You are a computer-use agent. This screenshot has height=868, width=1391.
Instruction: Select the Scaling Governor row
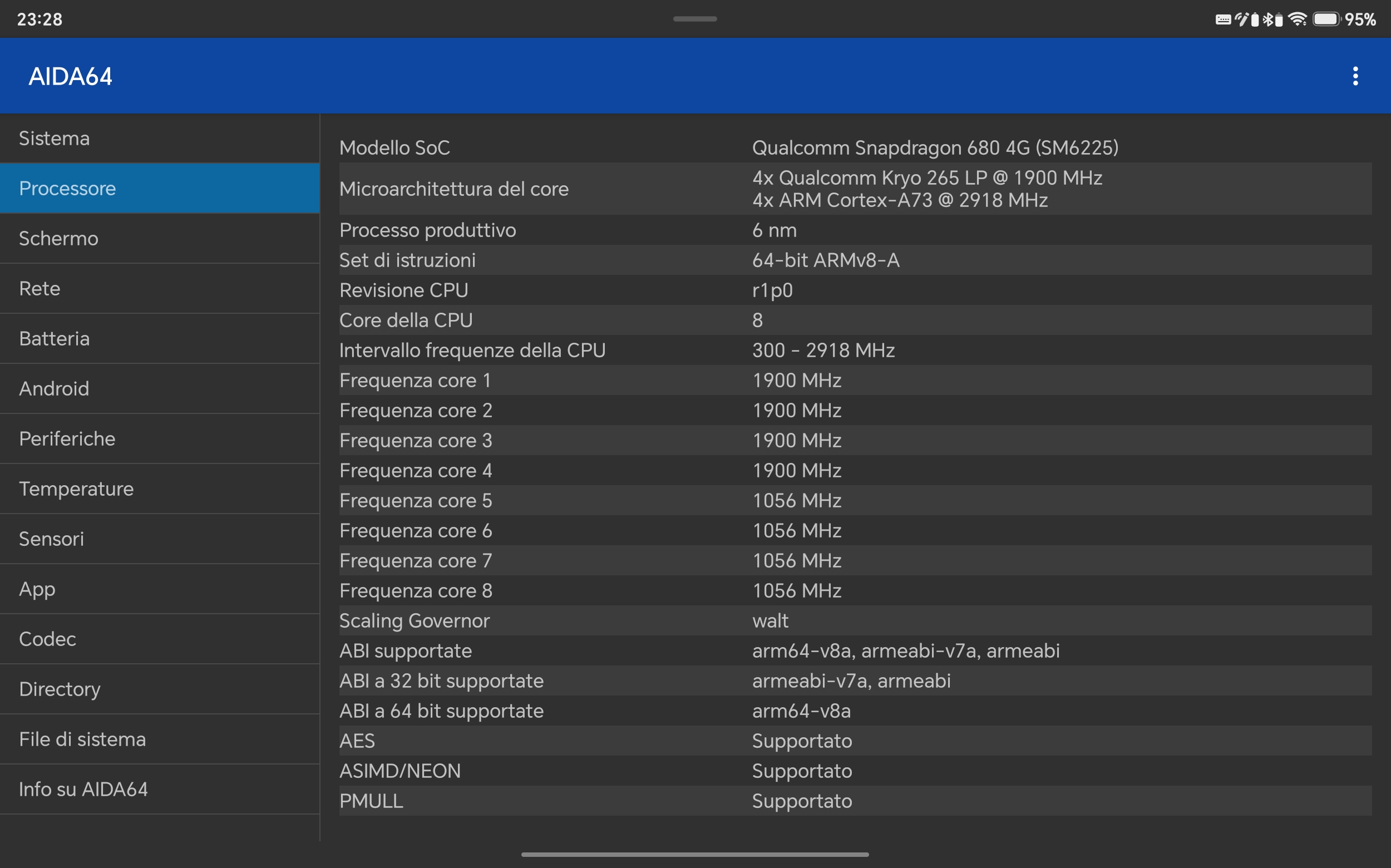(855, 620)
